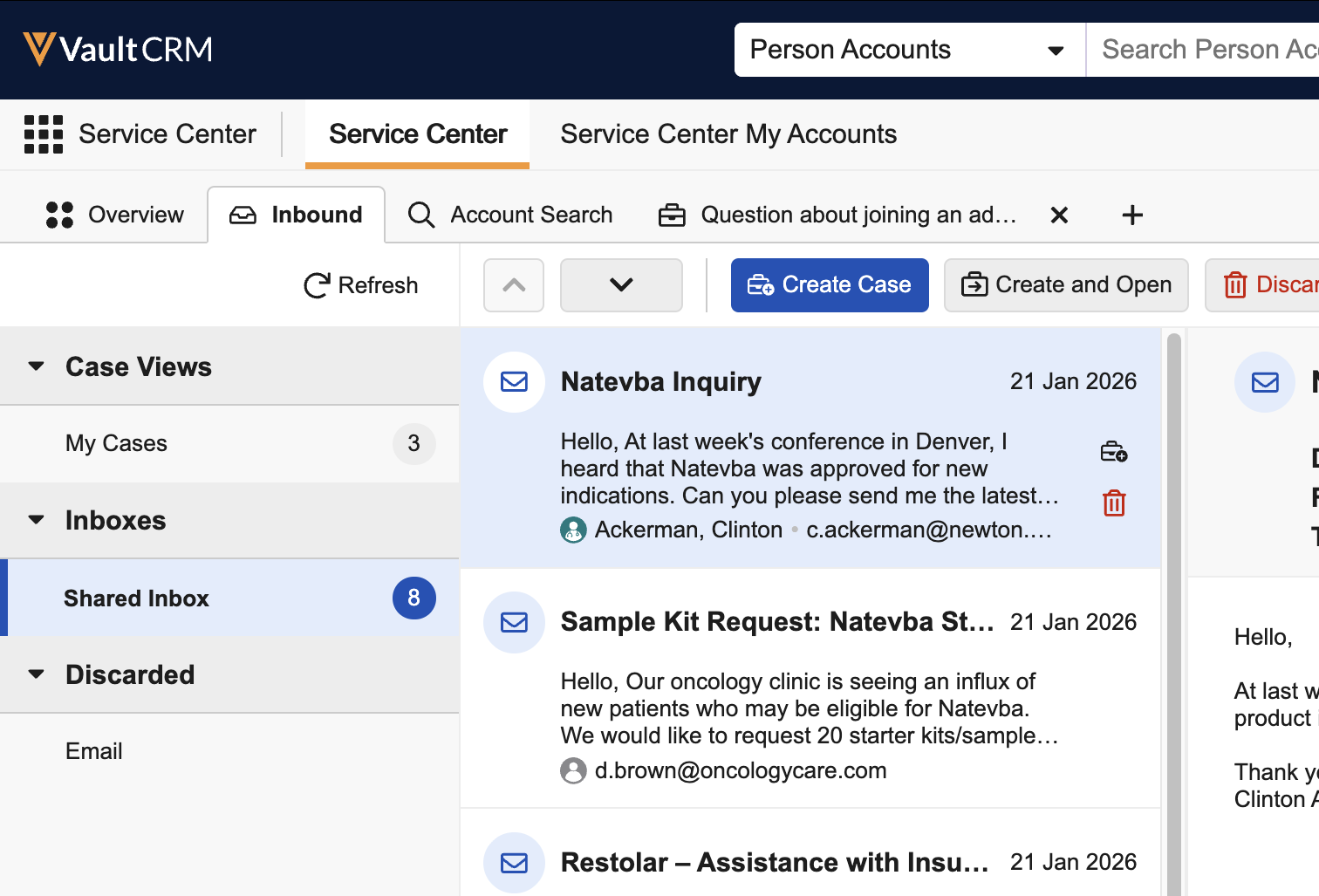Open the Person Accounts dropdown
The image size is (1319, 896).
point(910,50)
